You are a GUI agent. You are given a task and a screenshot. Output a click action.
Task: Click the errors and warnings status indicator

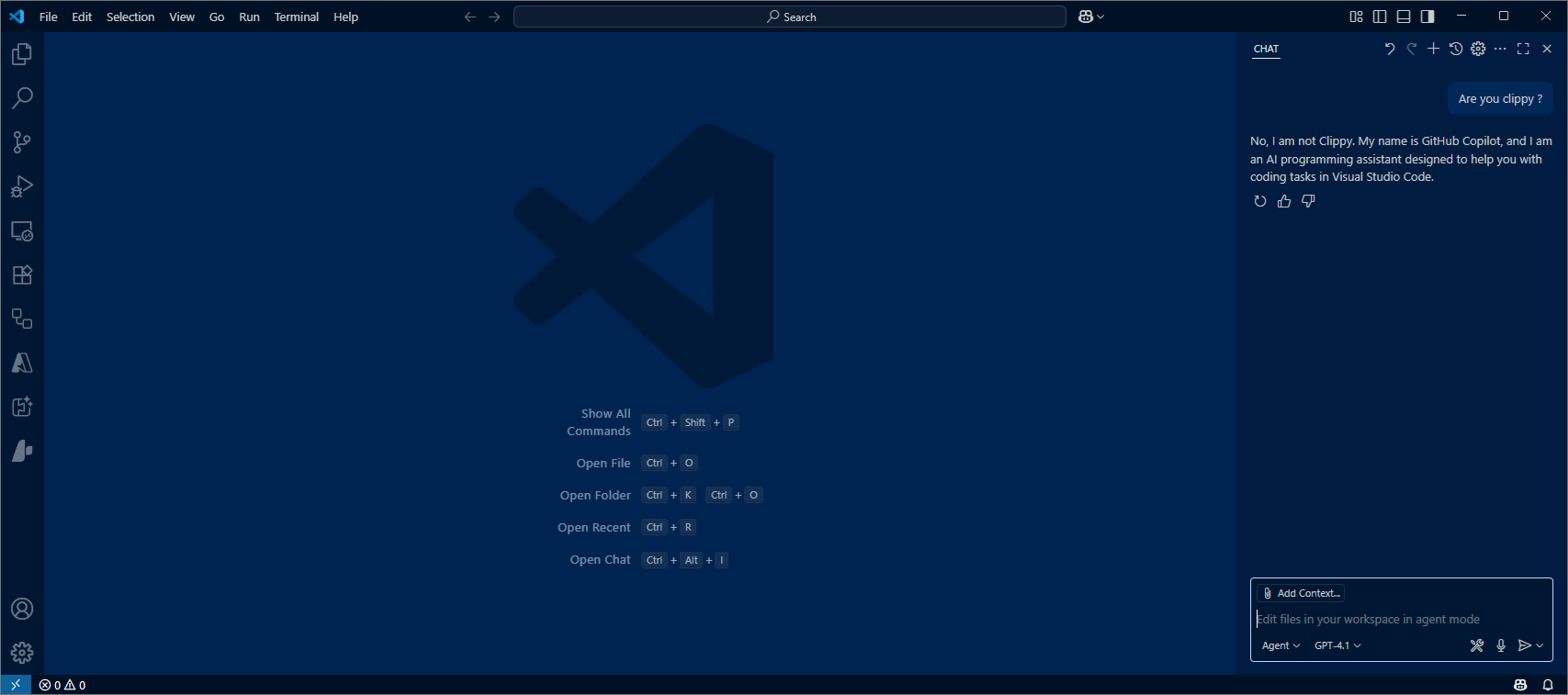(x=62, y=685)
